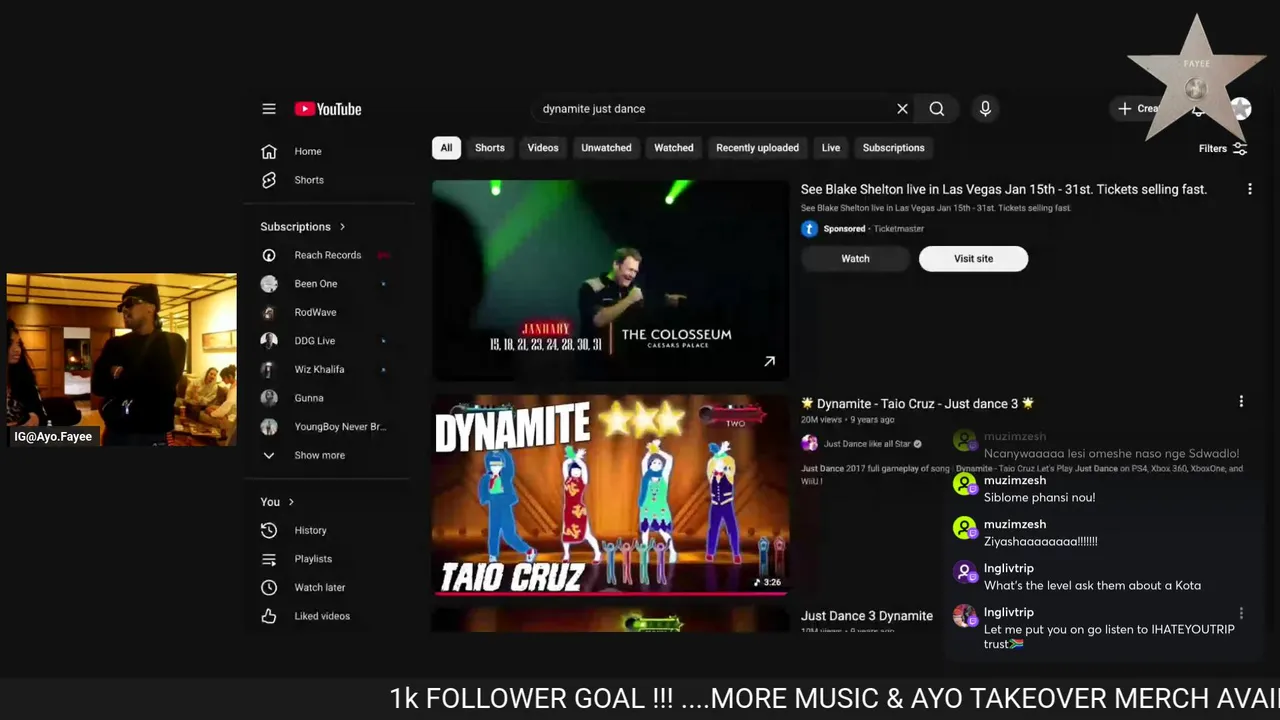The height and width of the screenshot is (720, 1280).
Task: Click the Shorts icon in sidebar
Action: point(269,180)
